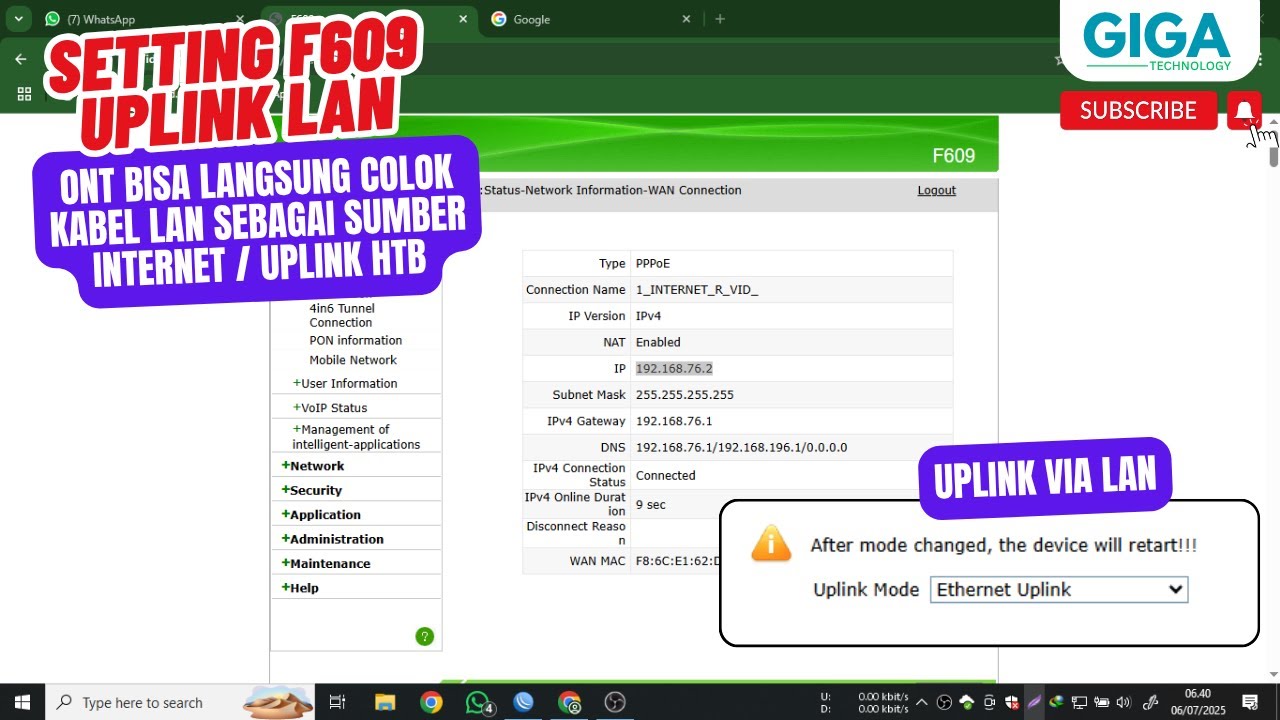Open WhatsApp from taskbar
Image resolution: width=1280 pixels, height=720 pixels.
tap(479, 702)
